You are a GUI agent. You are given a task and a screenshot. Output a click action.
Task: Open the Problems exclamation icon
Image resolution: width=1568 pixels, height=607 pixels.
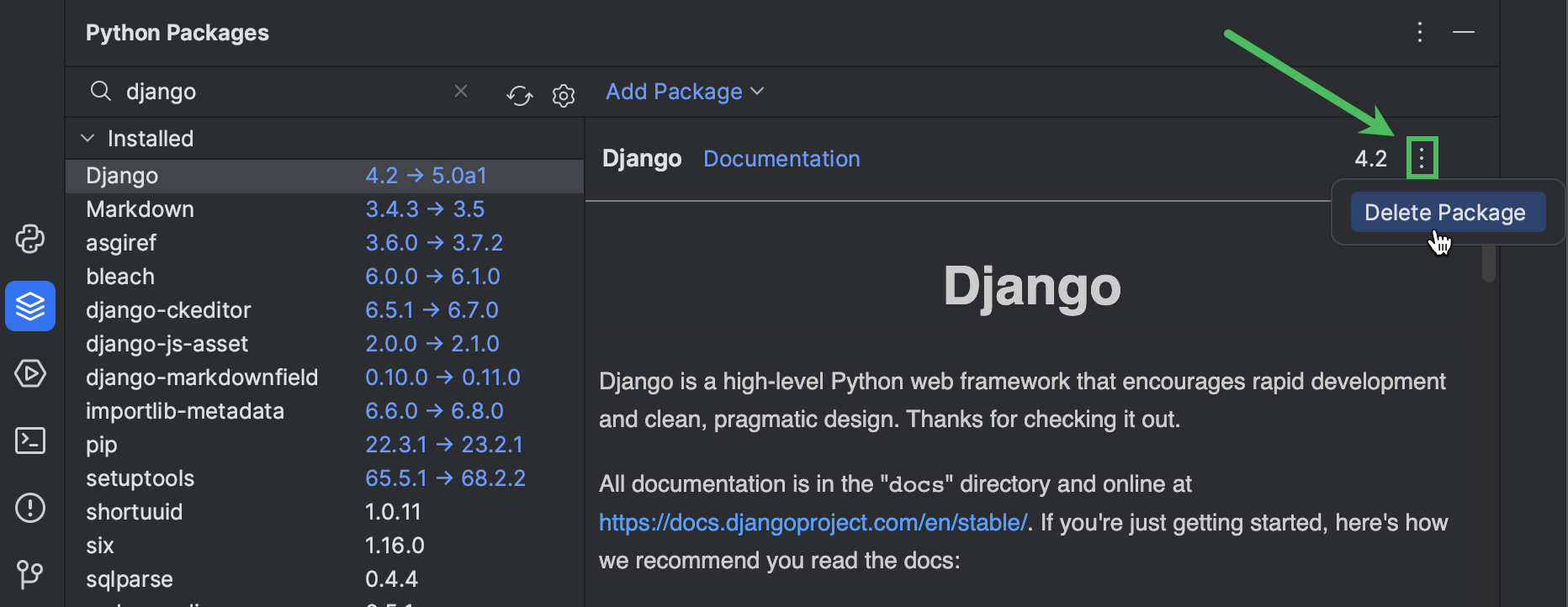point(30,508)
